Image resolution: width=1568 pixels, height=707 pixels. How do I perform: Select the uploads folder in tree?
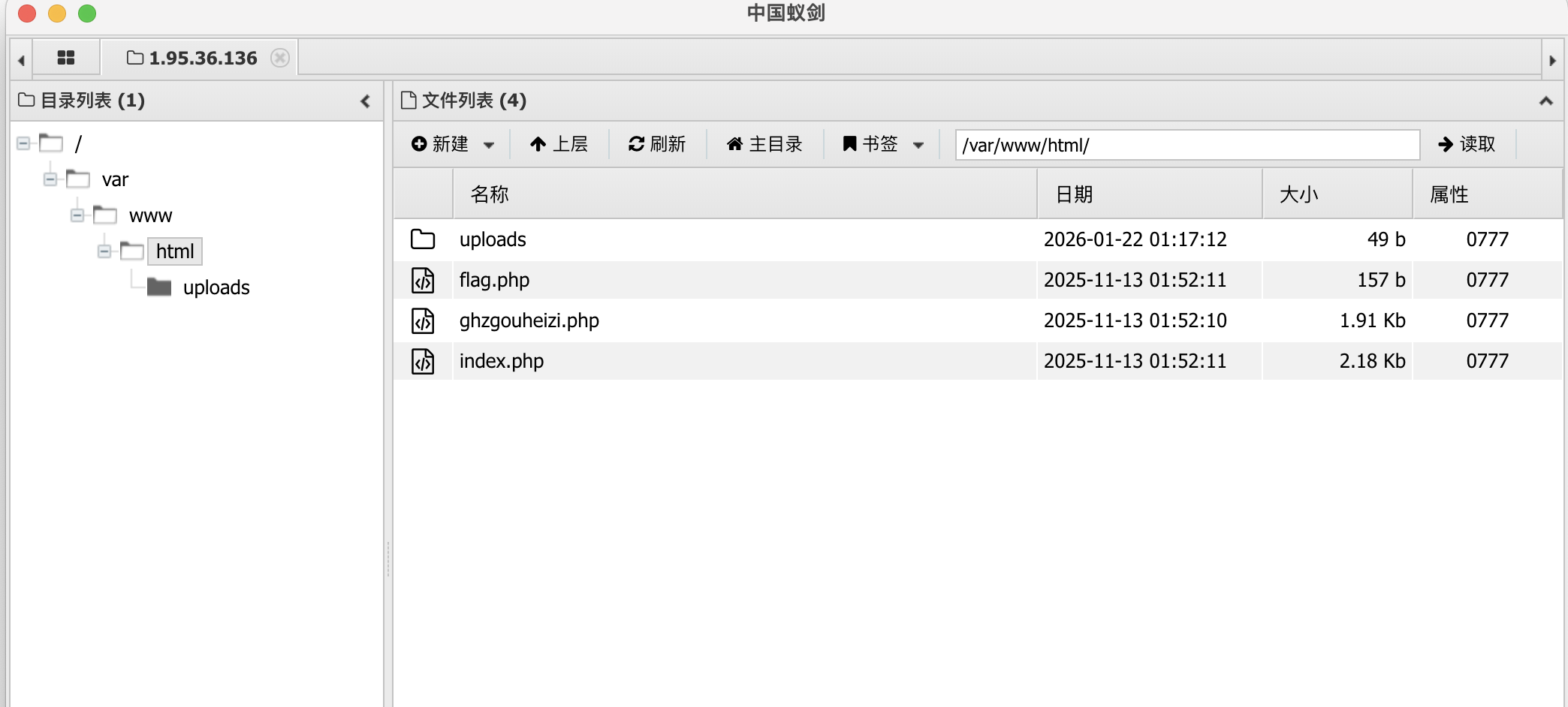tap(216, 287)
